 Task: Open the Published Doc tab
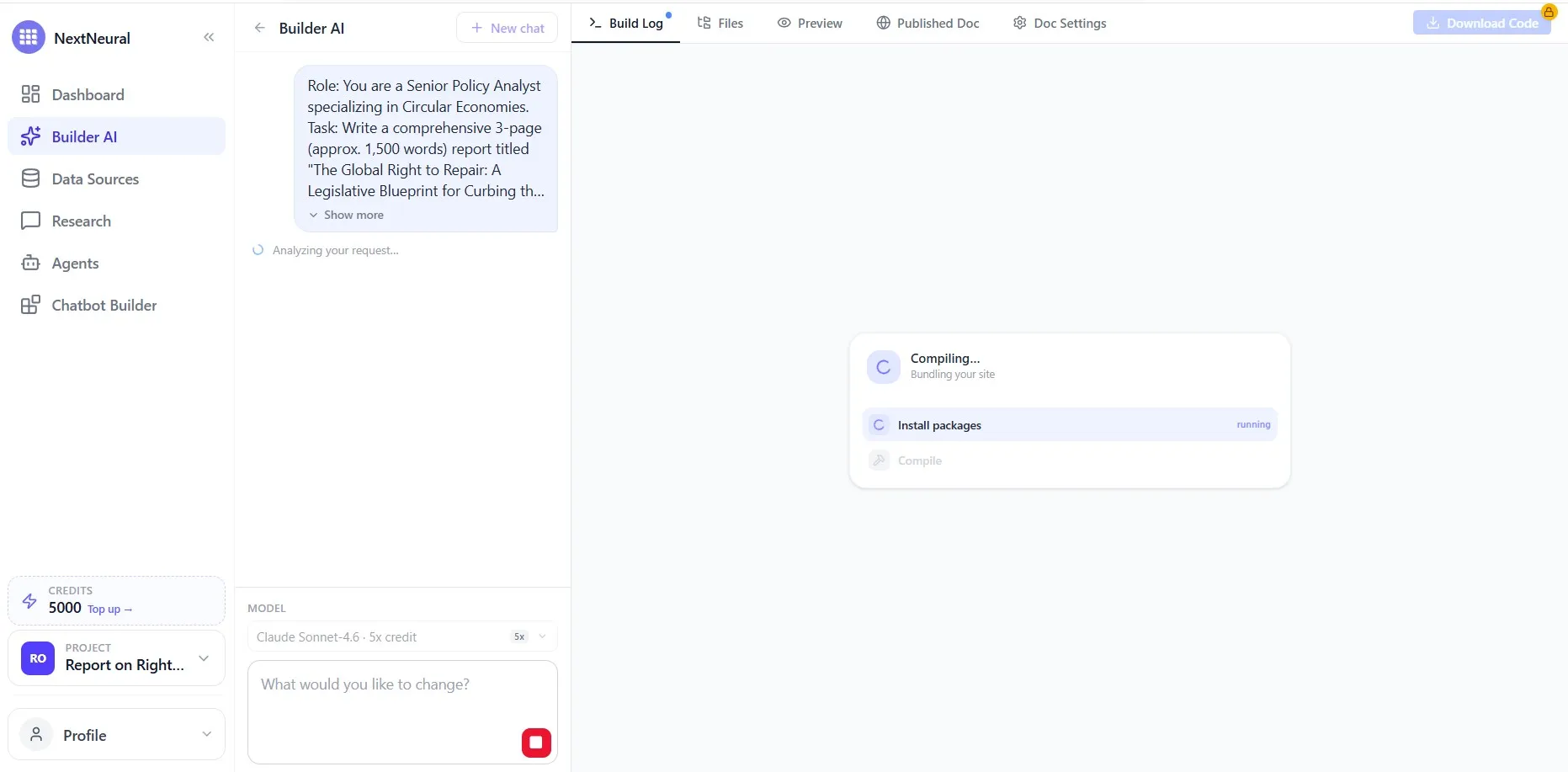click(x=928, y=24)
